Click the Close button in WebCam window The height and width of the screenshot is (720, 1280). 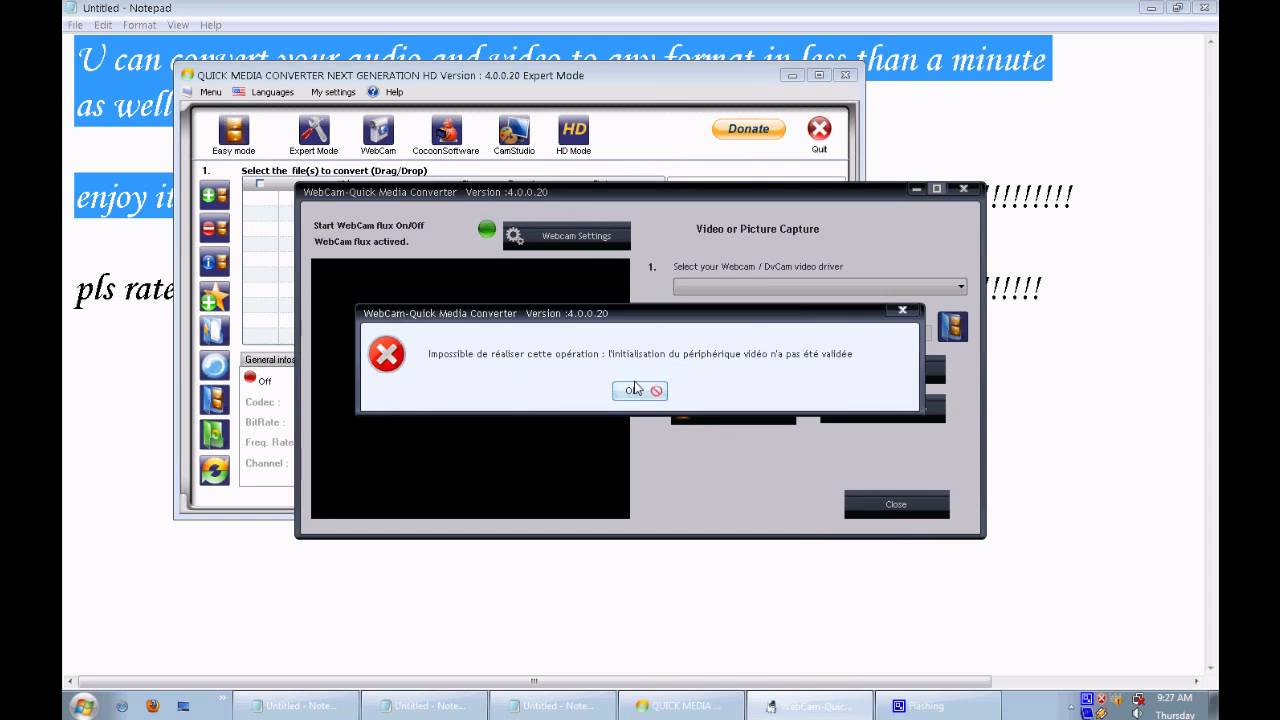click(896, 504)
